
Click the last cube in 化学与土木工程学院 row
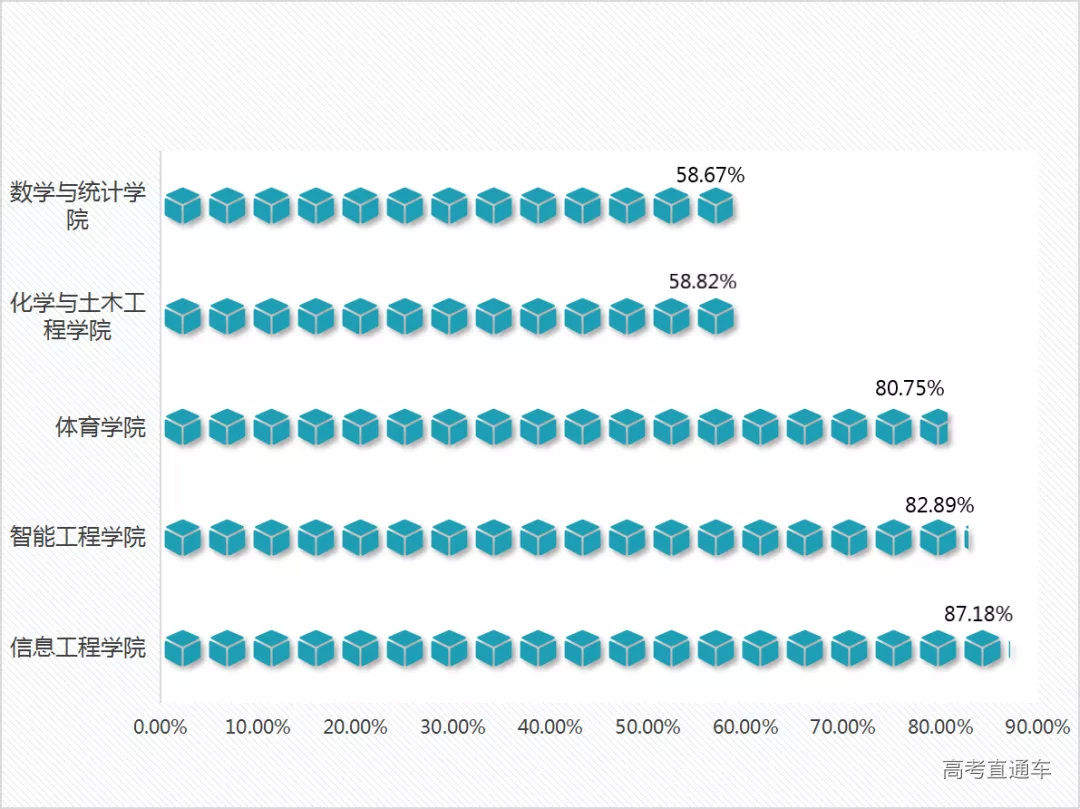tap(716, 318)
